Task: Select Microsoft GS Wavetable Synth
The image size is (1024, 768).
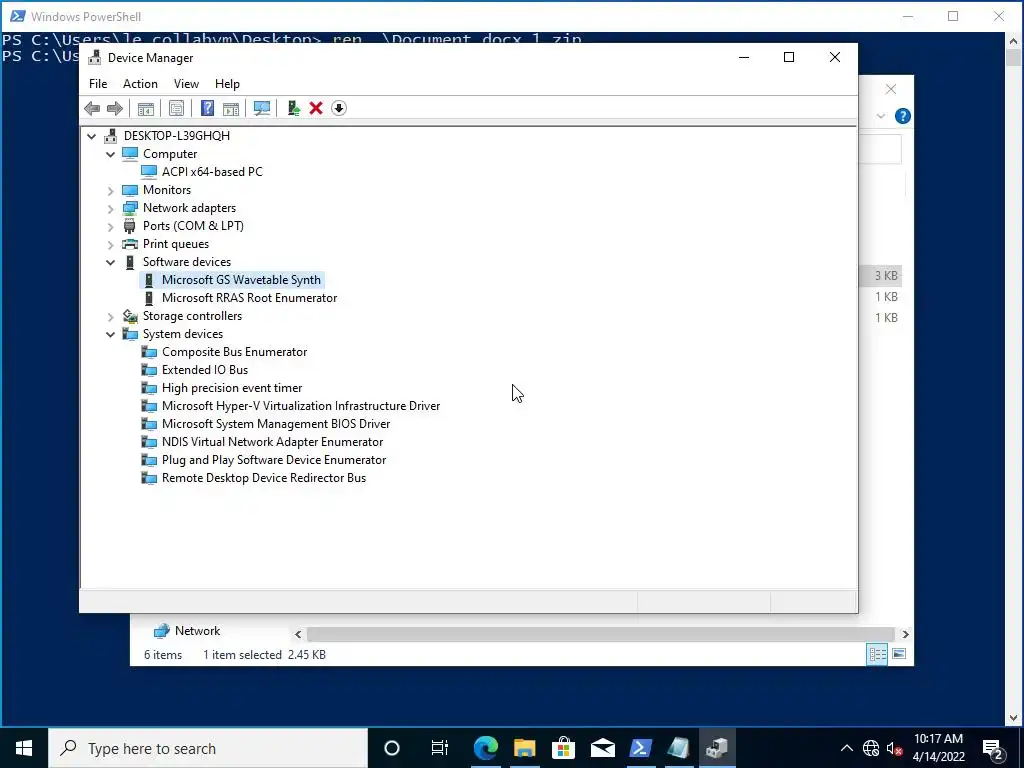Action: click(x=241, y=280)
